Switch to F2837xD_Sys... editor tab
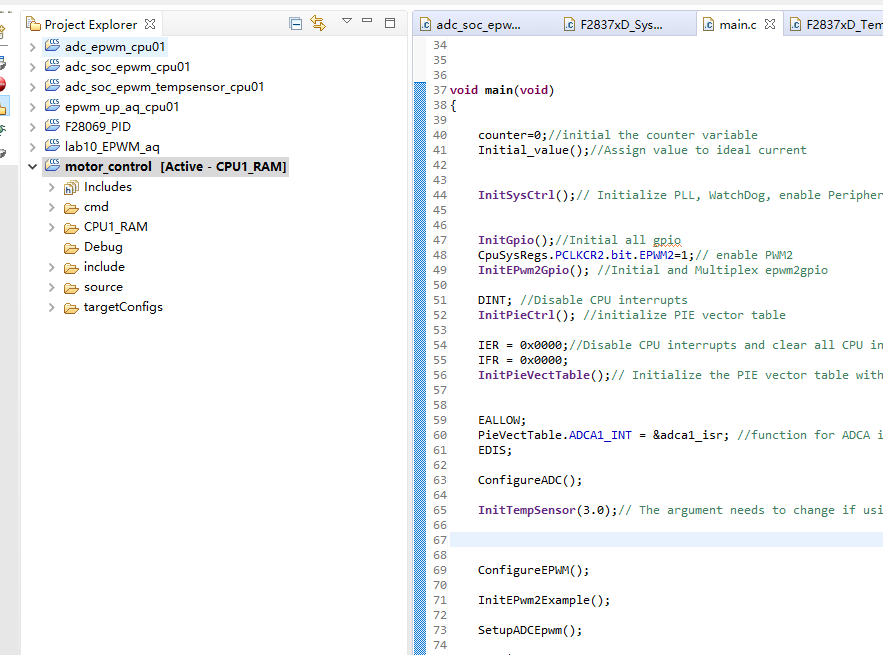The height and width of the screenshot is (655, 883). tap(614, 24)
